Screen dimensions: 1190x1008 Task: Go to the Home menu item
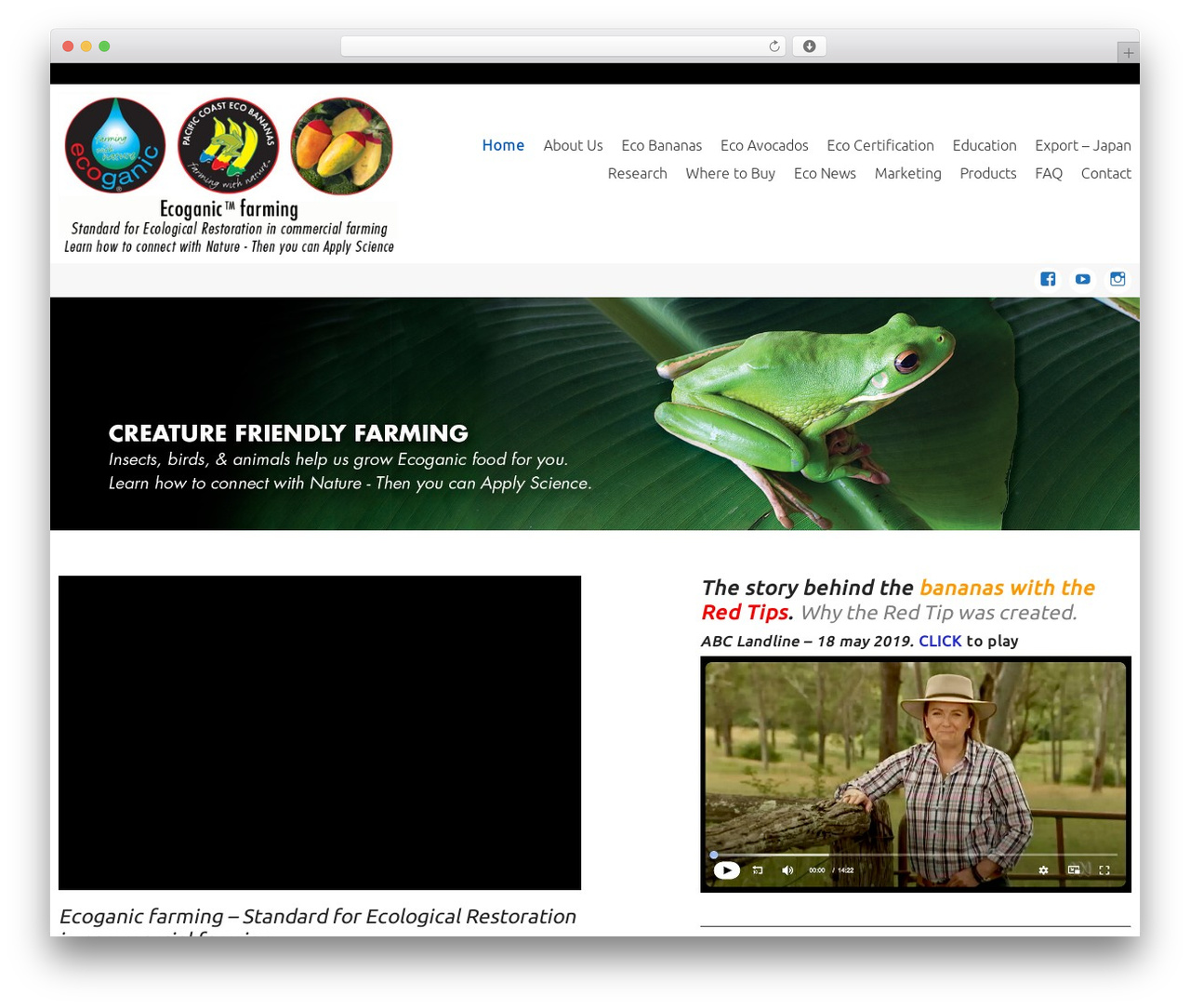503,145
